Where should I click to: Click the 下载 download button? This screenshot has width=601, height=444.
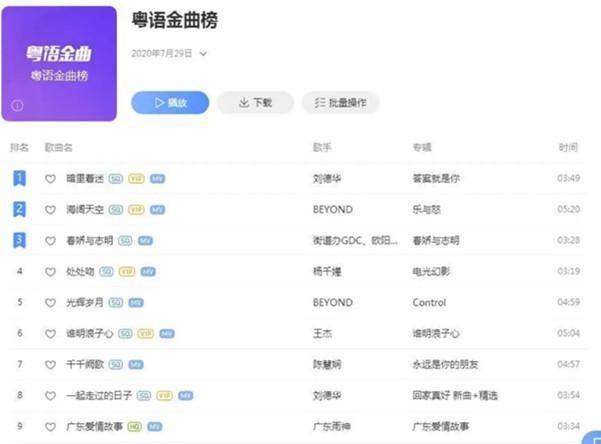(255, 102)
